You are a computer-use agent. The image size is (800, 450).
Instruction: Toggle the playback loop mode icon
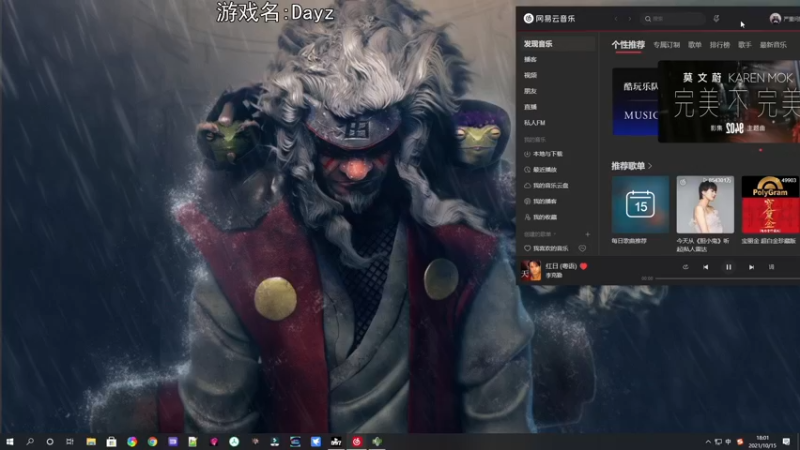coord(685,267)
